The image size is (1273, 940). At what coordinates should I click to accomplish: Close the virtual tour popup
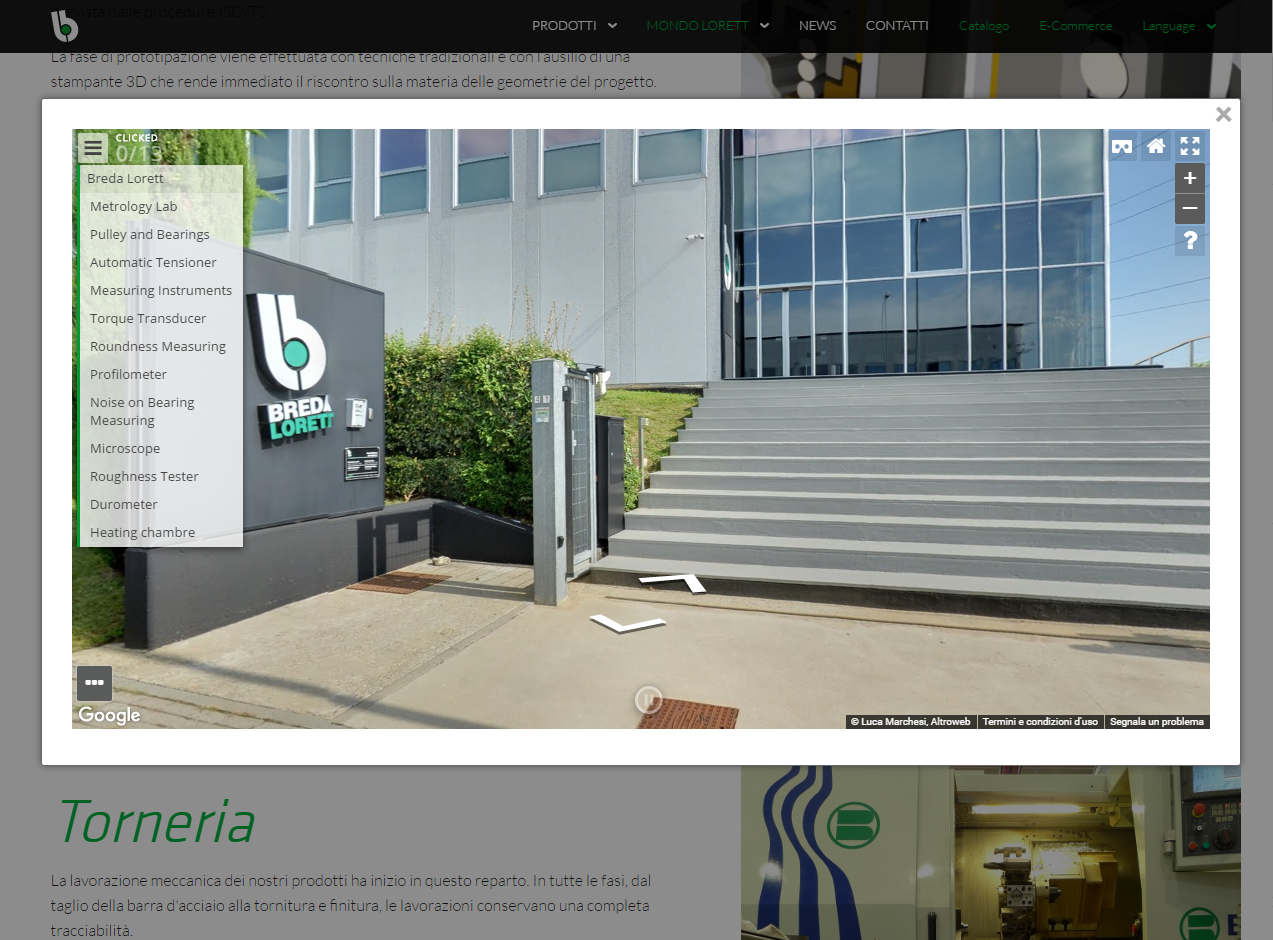1223,114
